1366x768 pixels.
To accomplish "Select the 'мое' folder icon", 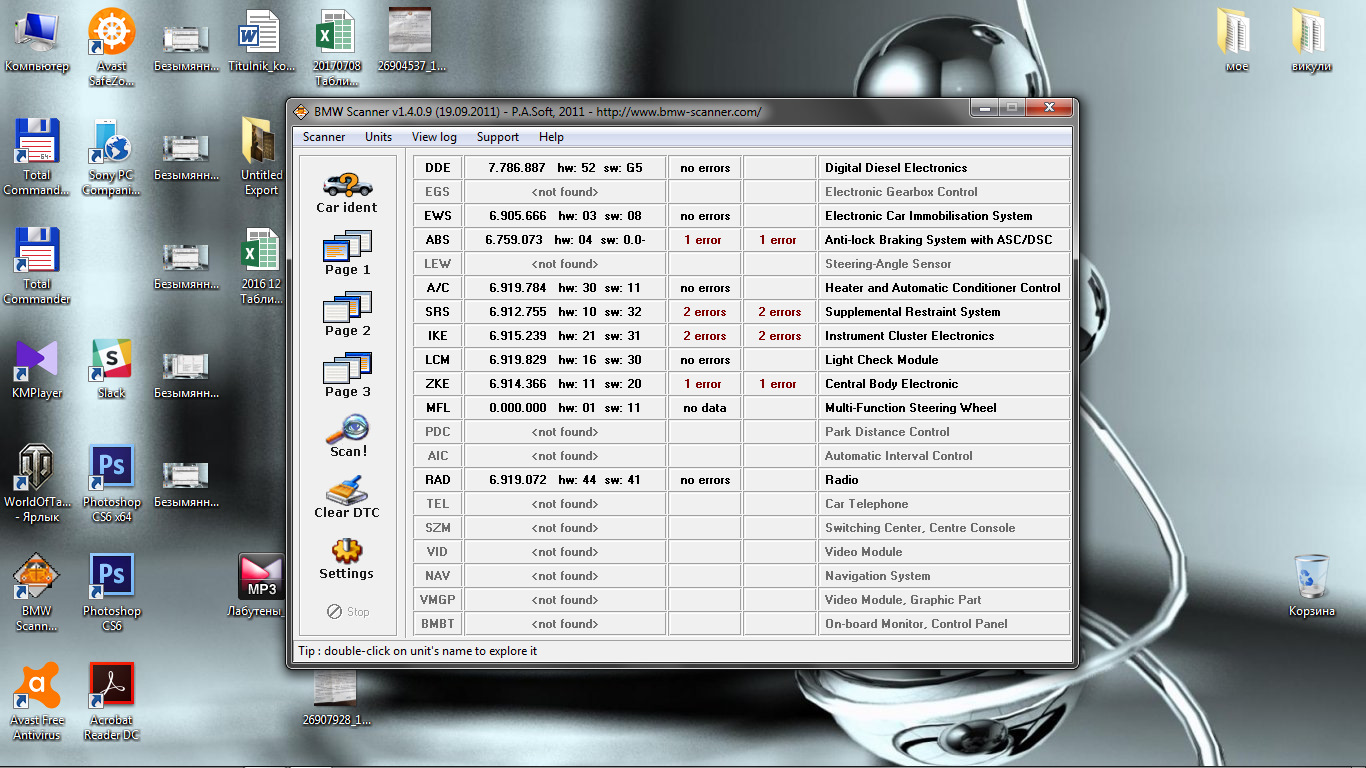I will click(1237, 42).
